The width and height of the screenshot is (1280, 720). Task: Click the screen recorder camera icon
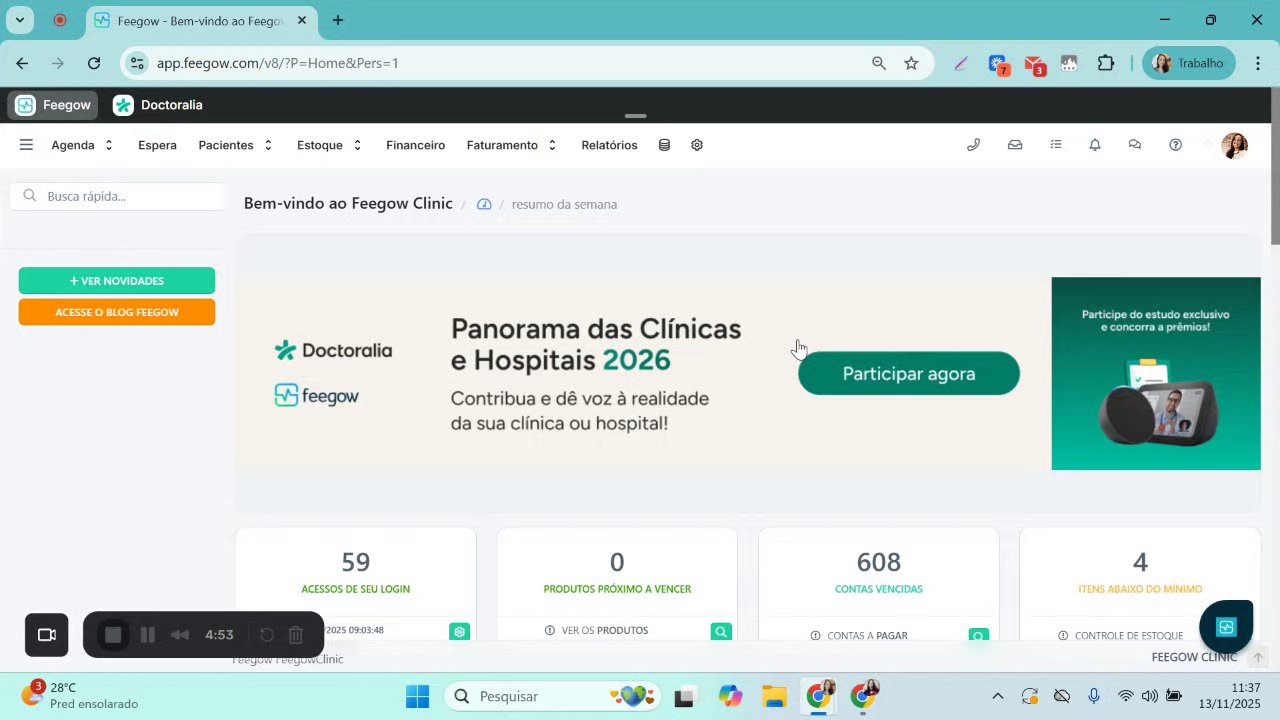point(46,635)
